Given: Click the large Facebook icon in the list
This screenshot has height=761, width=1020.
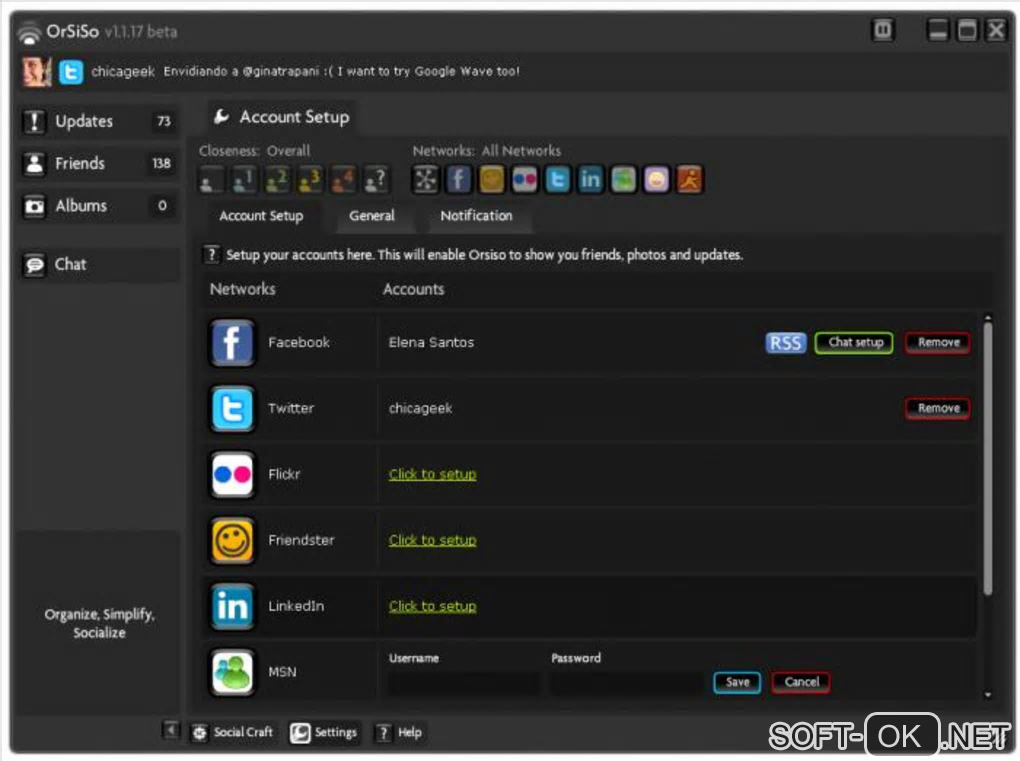Looking at the screenshot, I should [x=232, y=343].
